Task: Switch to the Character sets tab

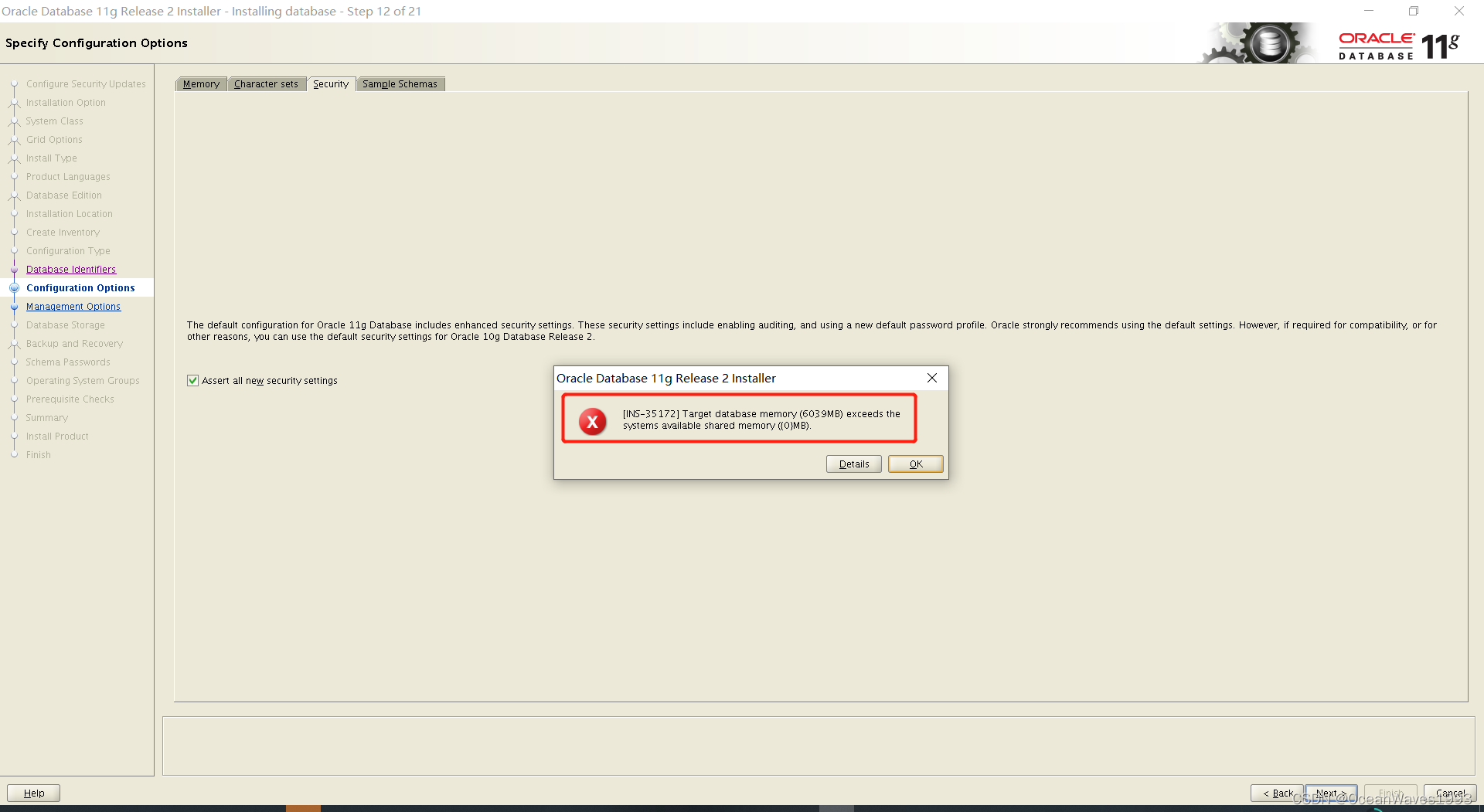Action: (x=266, y=83)
